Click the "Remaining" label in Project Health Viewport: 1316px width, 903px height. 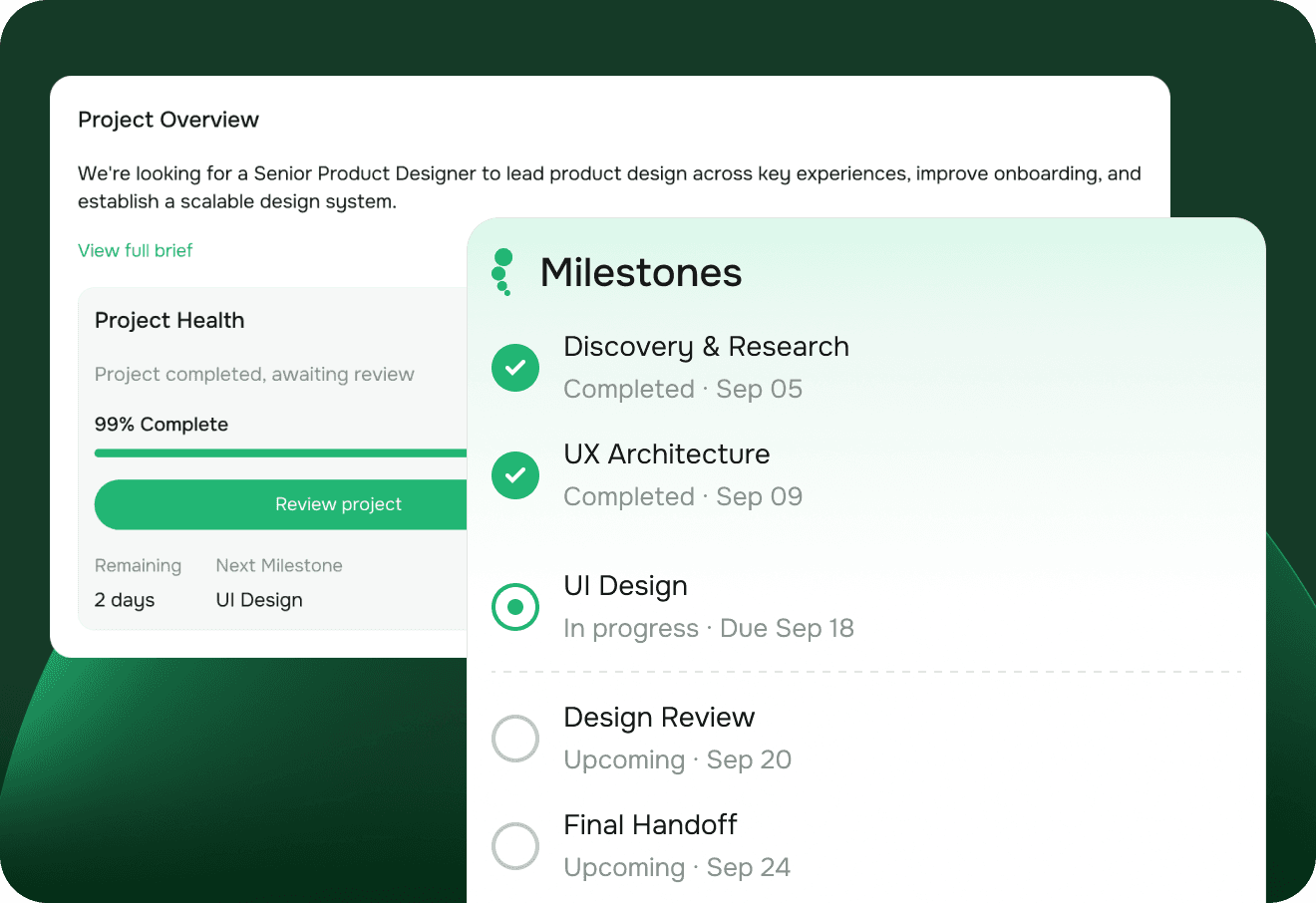[x=138, y=566]
